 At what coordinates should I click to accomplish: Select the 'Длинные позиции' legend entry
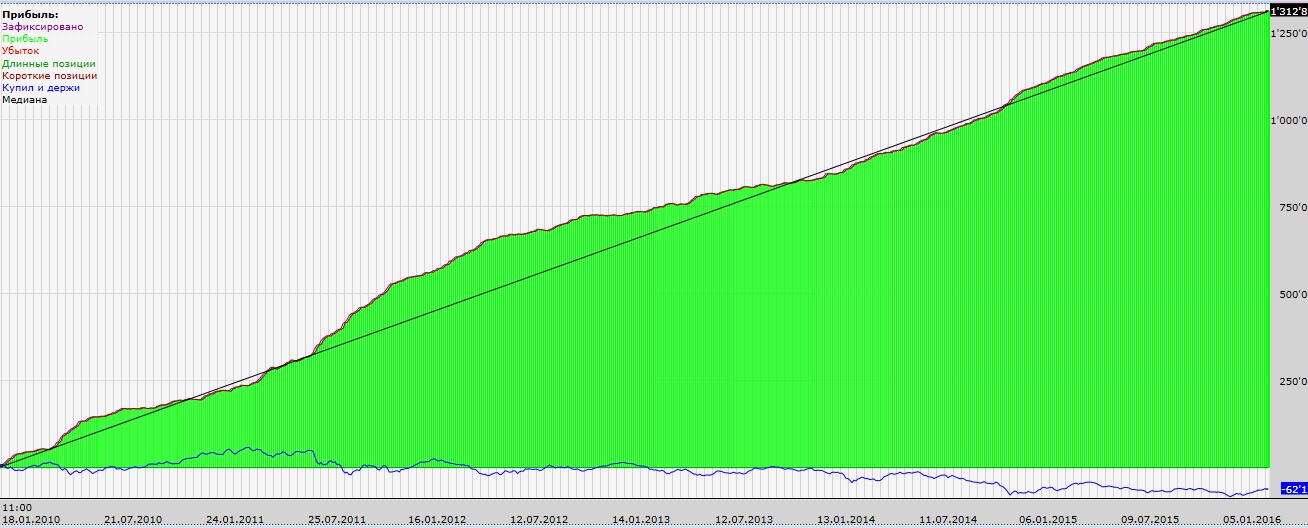click(49, 63)
